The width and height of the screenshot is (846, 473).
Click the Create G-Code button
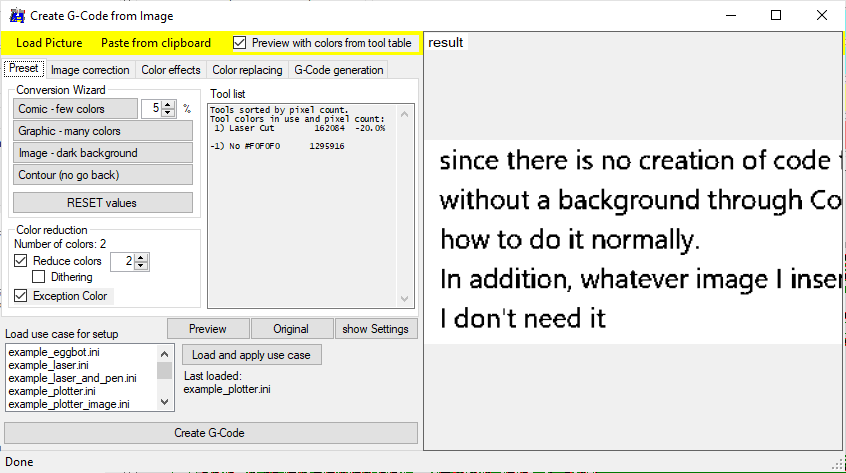[x=210, y=433]
